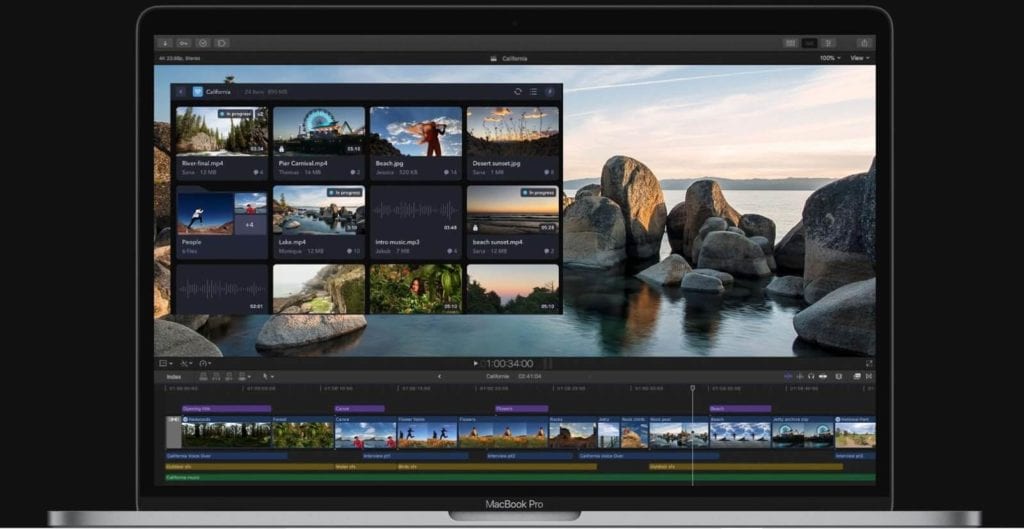Click the back arrow in the California panel
Viewport: 1024px width, 529px height.
[x=181, y=92]
